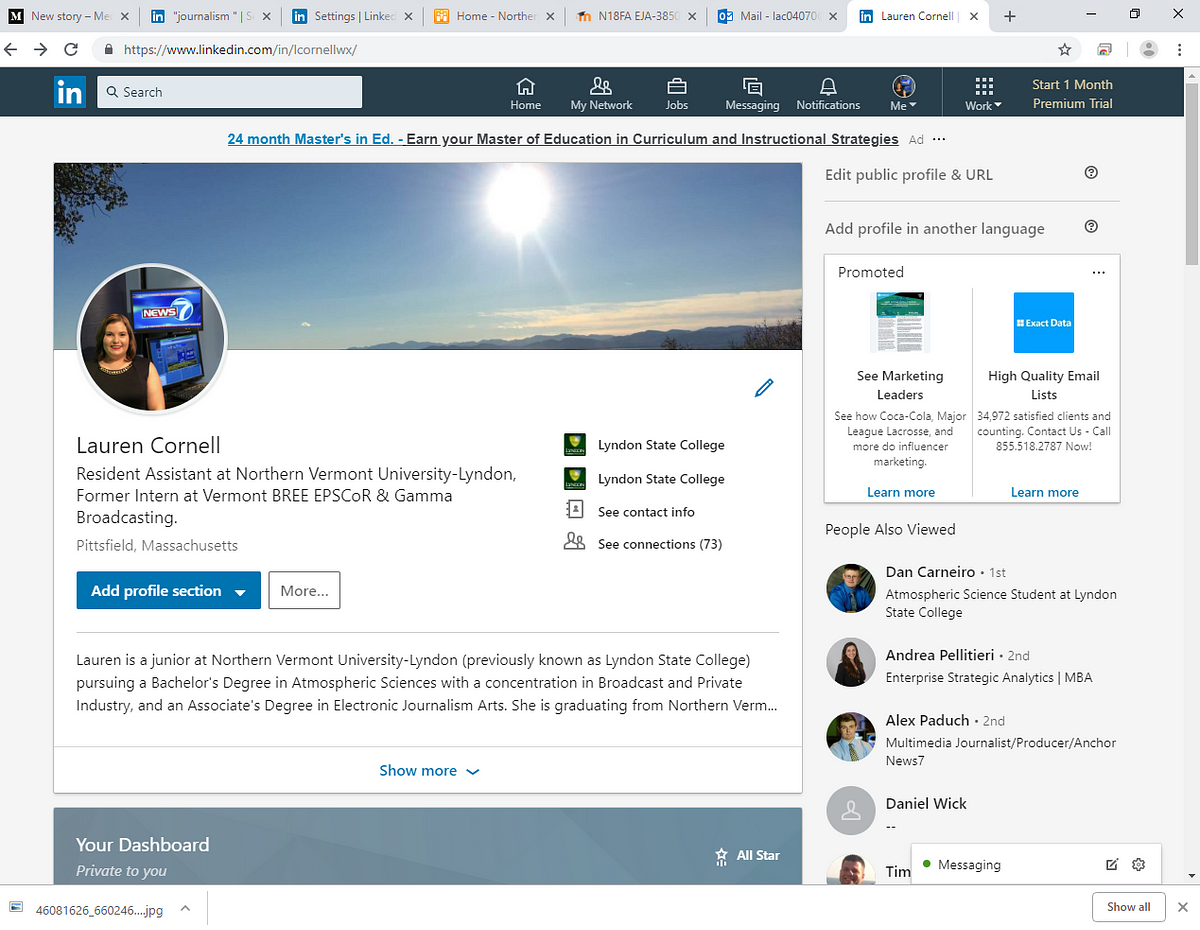Expand the Work apps menu
This screenshot has height=930, width=1200.
(x=984, y=94)
